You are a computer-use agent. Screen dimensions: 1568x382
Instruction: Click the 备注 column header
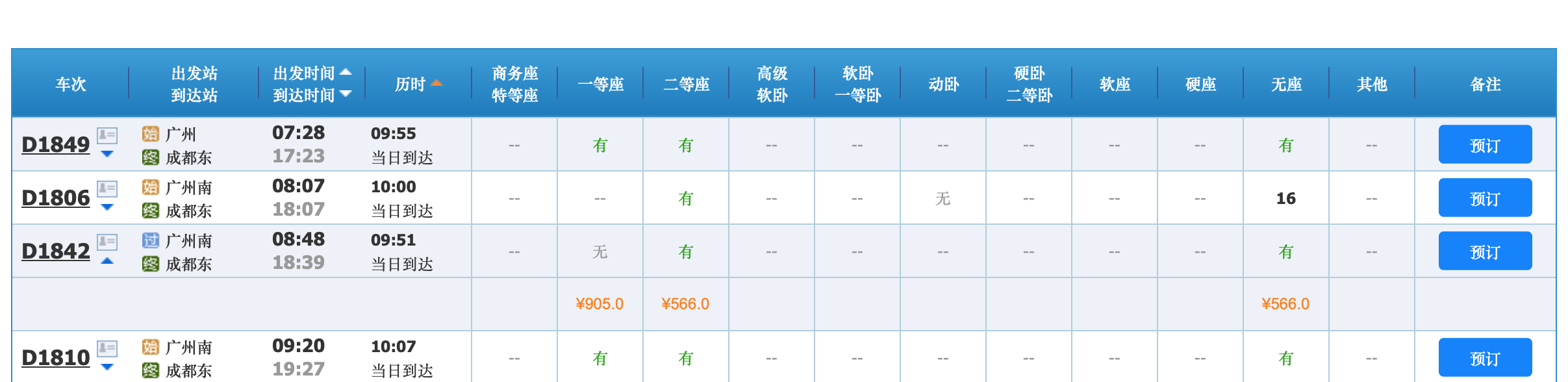[1485, 84]
